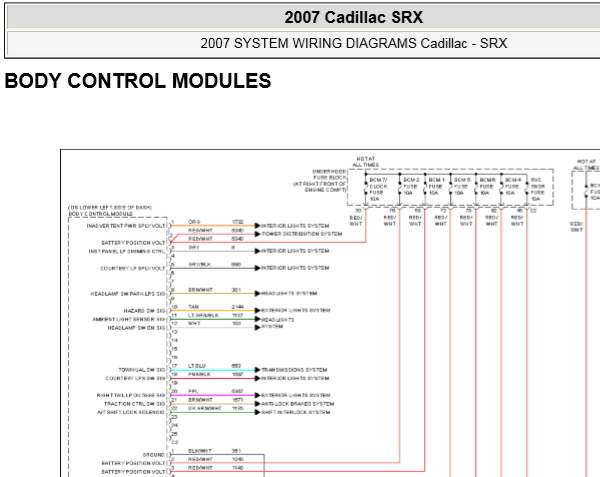The width and height of the screenshot is (600, 477).
Task: Select "INADVERTENT PWR SPLY VOLT" pin label
Action: pos(126,226)
